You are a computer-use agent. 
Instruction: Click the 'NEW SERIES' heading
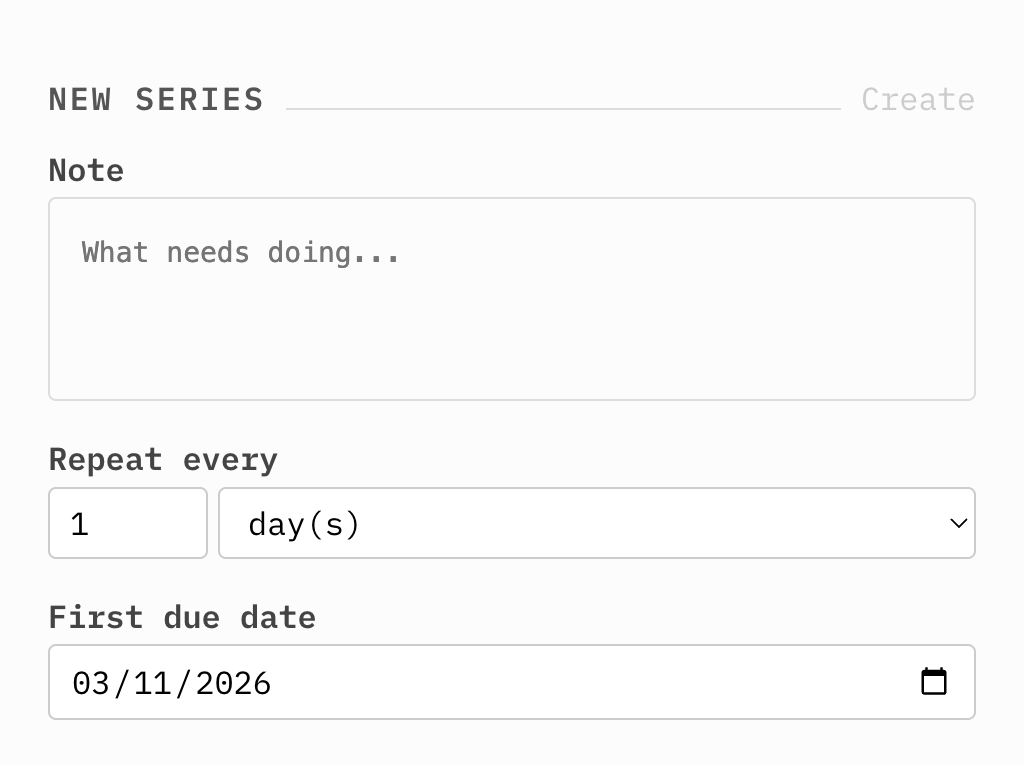coord(156,100)
